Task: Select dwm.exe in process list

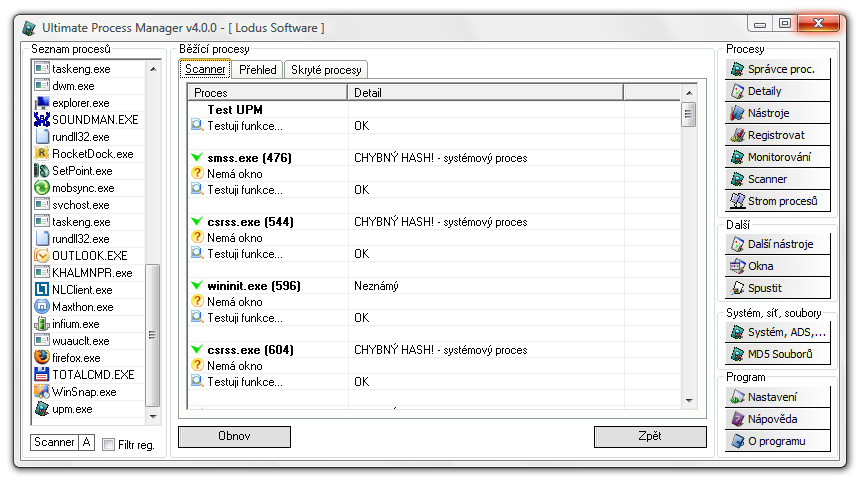Action: point(88,86)
